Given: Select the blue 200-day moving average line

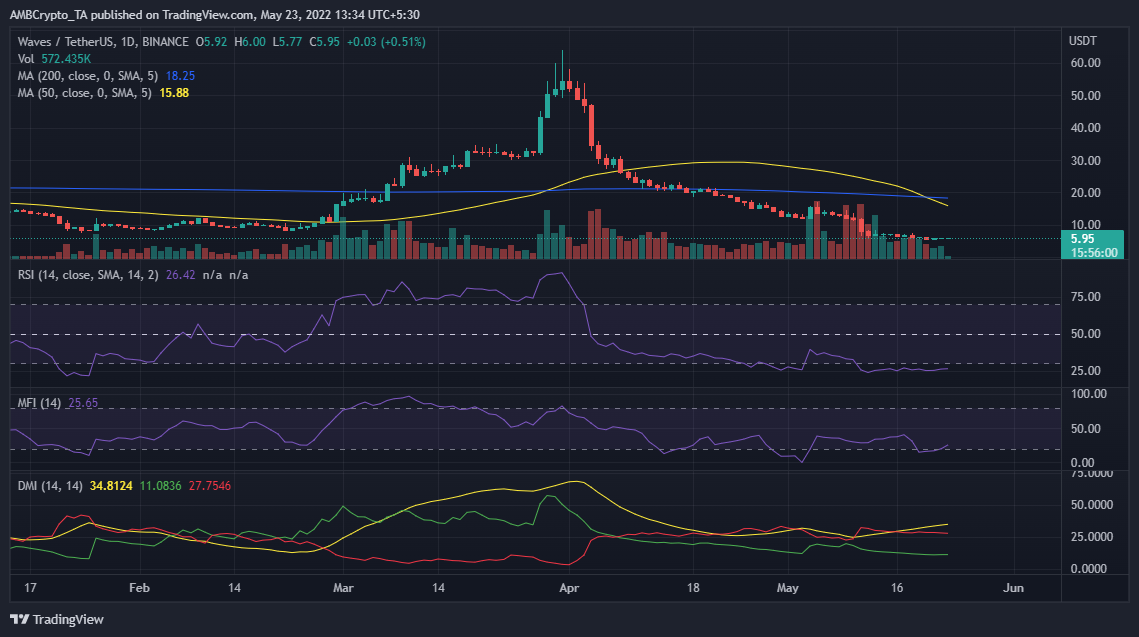Looking at the screenshot, I should point(250,190).
